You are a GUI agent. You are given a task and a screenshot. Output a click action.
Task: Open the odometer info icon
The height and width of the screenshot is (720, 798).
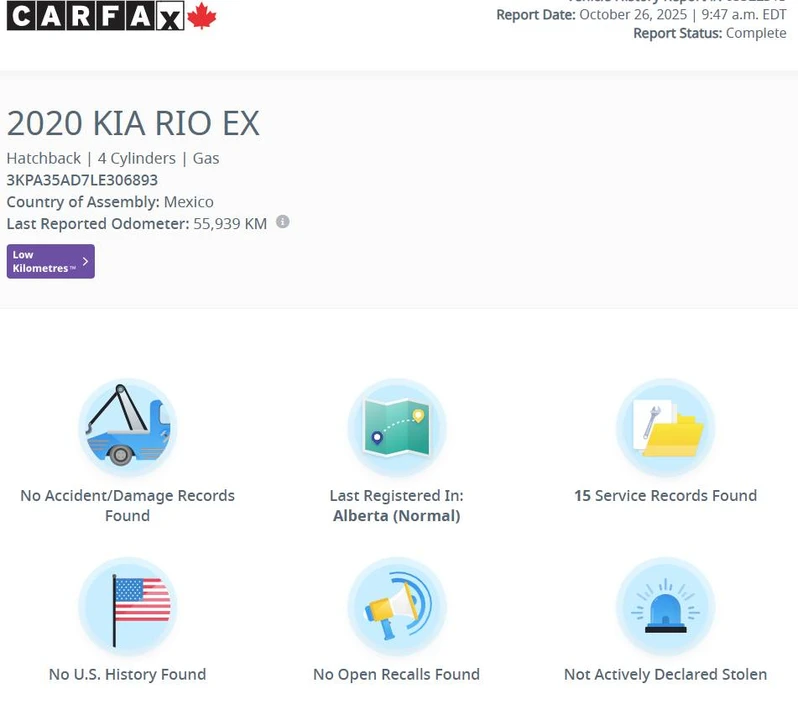(x=283, y=222)
